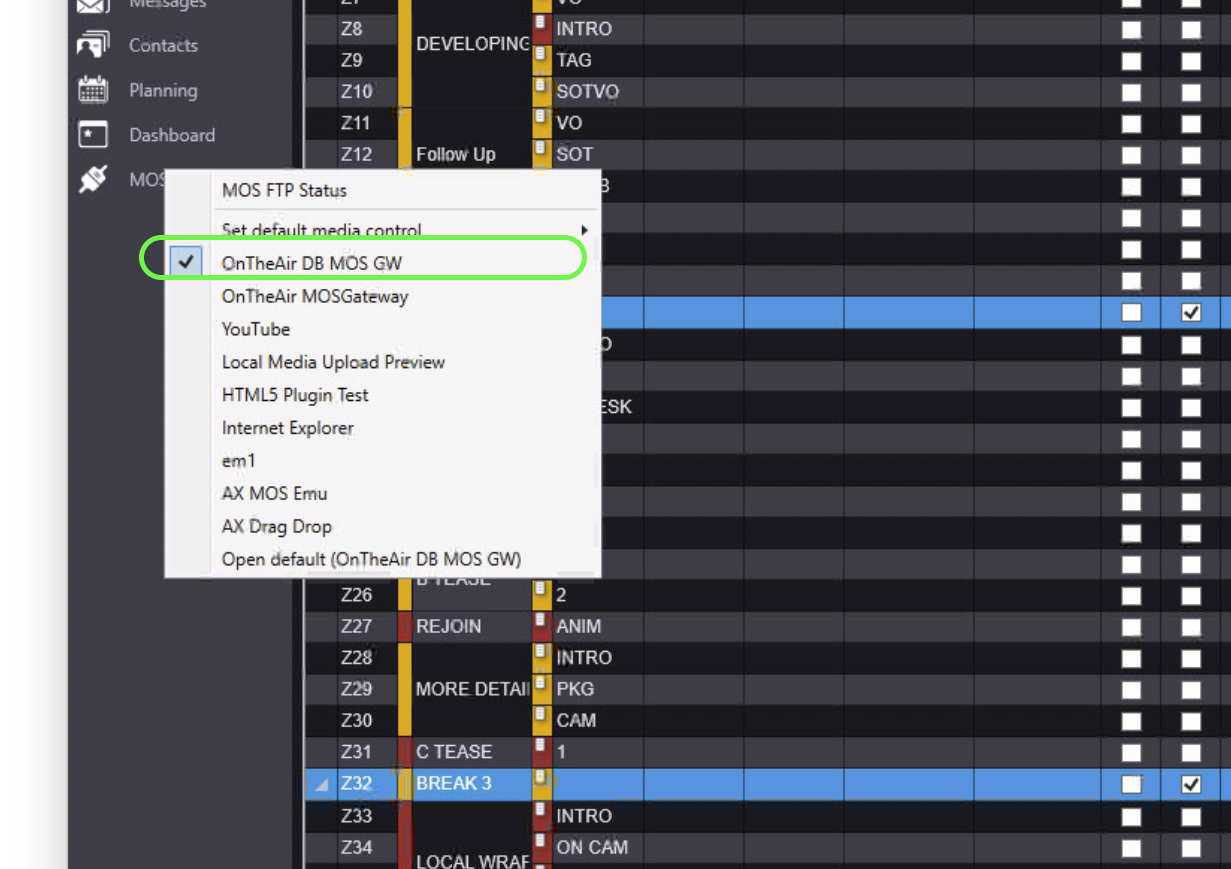Click script icon in row Z26
The image size is (1231, 869).
click(x=541, y=591)
